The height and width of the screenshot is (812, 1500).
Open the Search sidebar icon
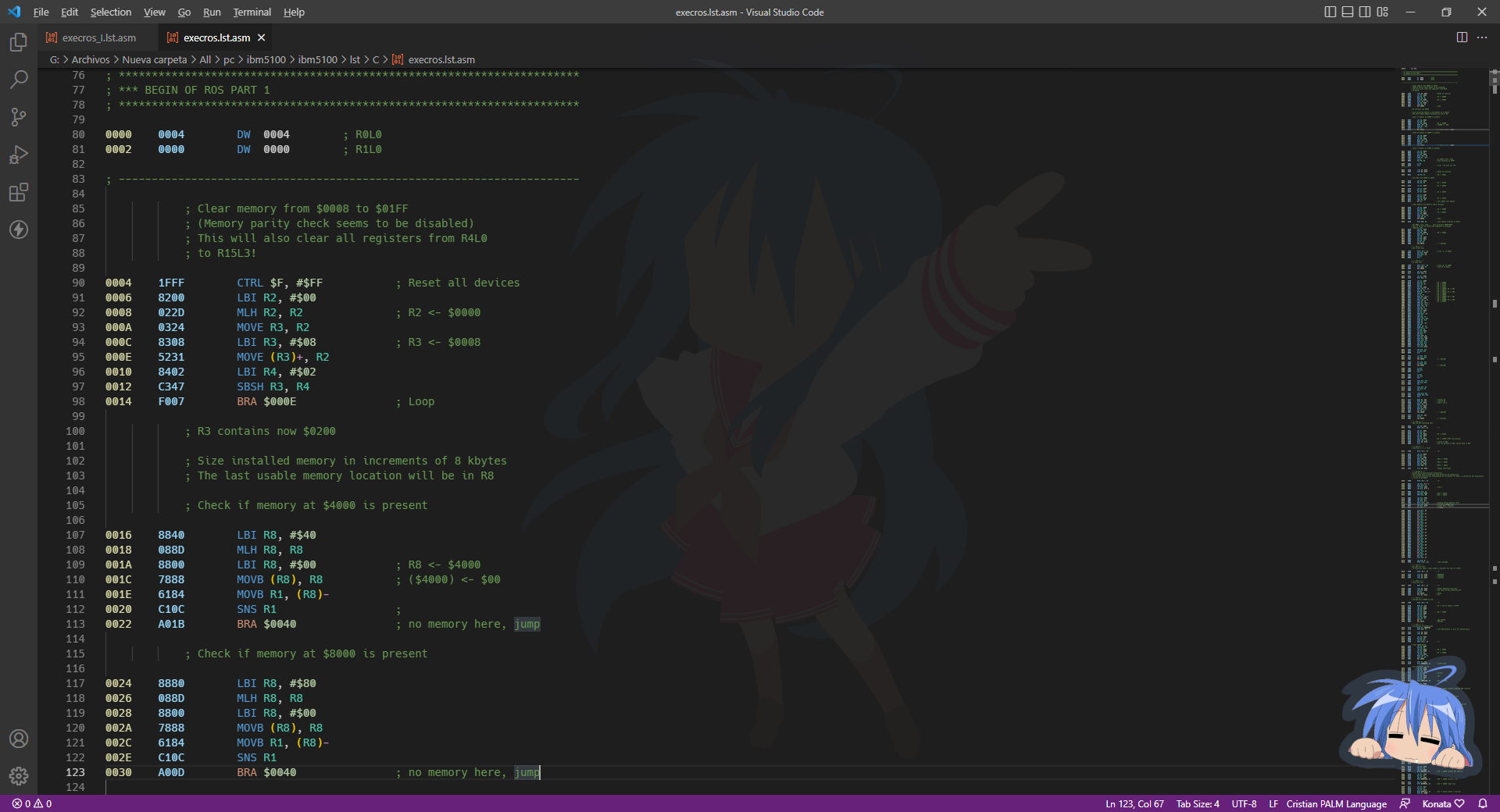(18, 80)
